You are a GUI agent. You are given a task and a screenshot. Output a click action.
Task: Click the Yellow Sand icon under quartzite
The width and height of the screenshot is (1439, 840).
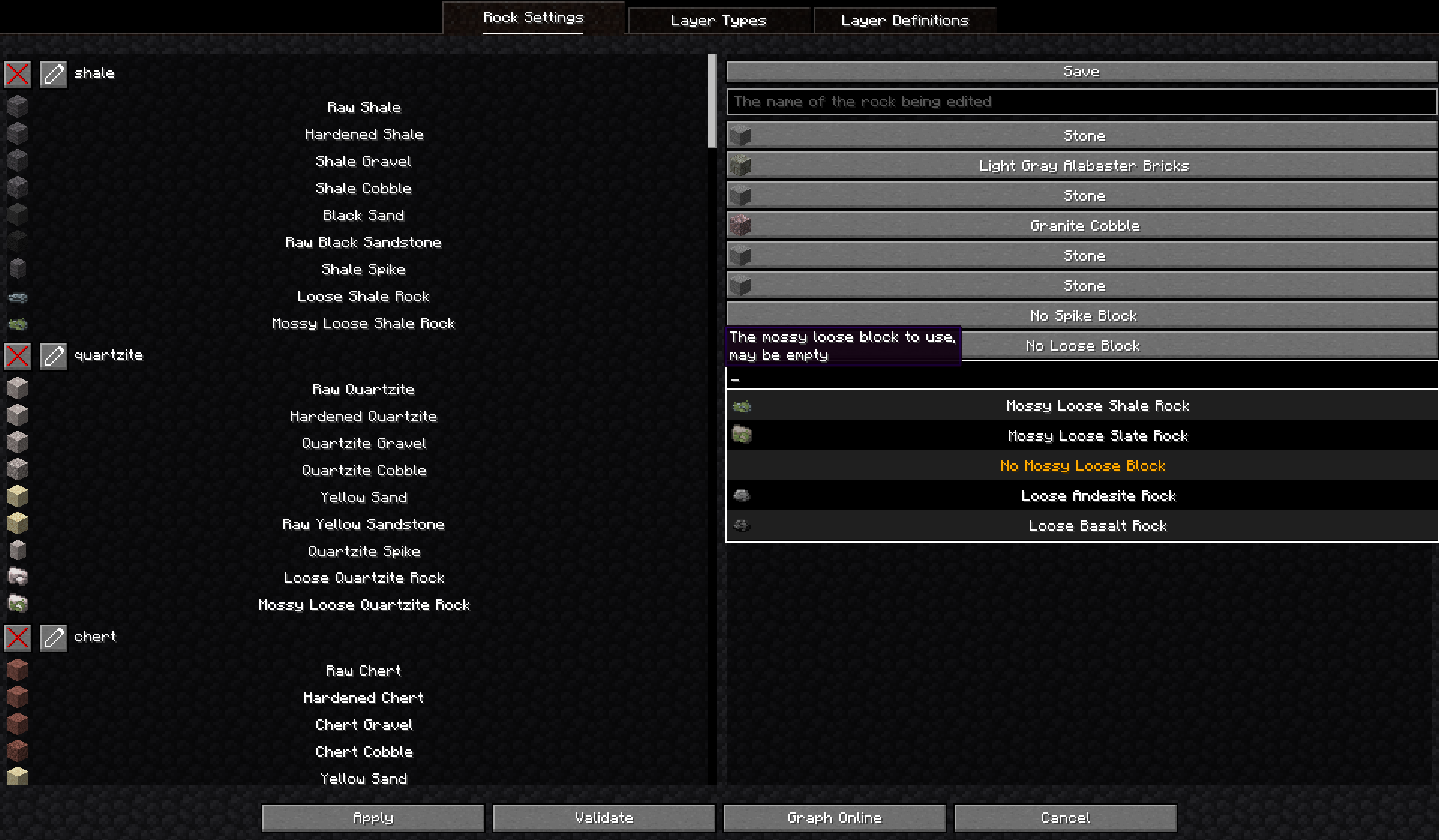pyautogui.click(x=18, y=496)
